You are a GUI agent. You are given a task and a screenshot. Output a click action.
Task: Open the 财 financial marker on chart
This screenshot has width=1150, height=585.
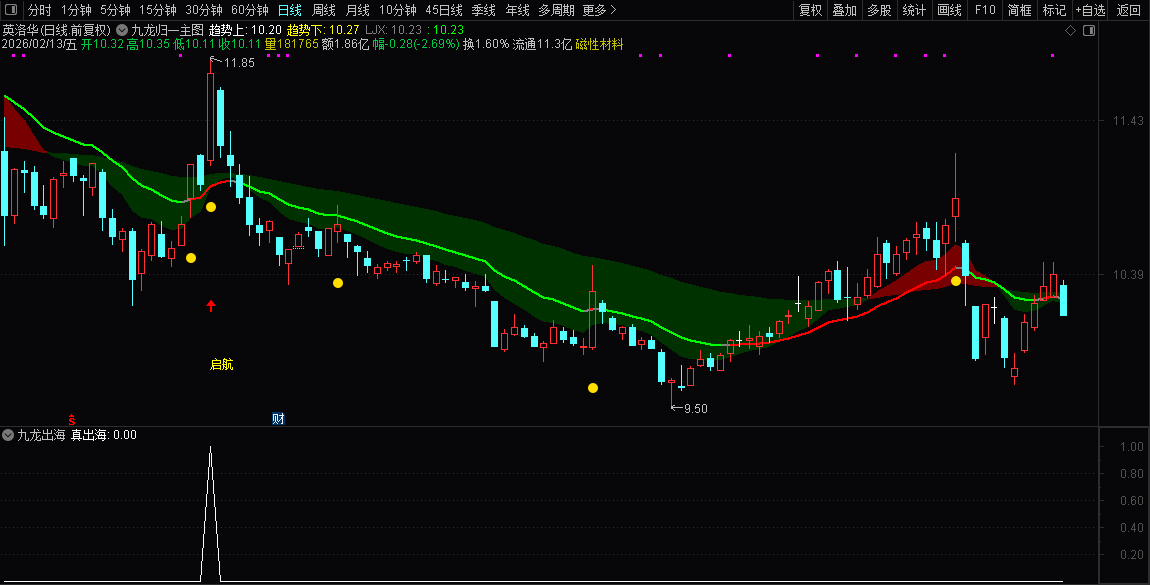tap(278, 419)
